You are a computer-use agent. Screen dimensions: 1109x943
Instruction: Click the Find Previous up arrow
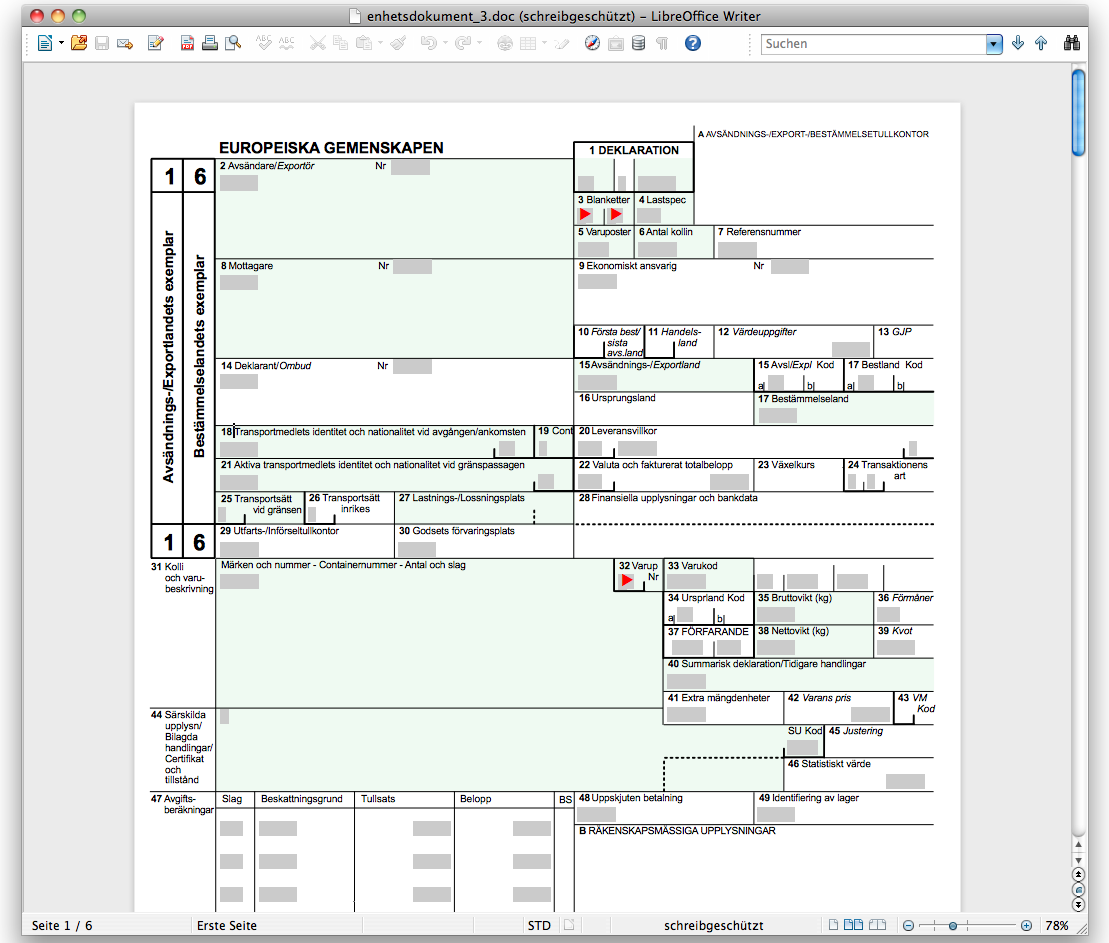pyautogui.click(x=1041, y=43)
